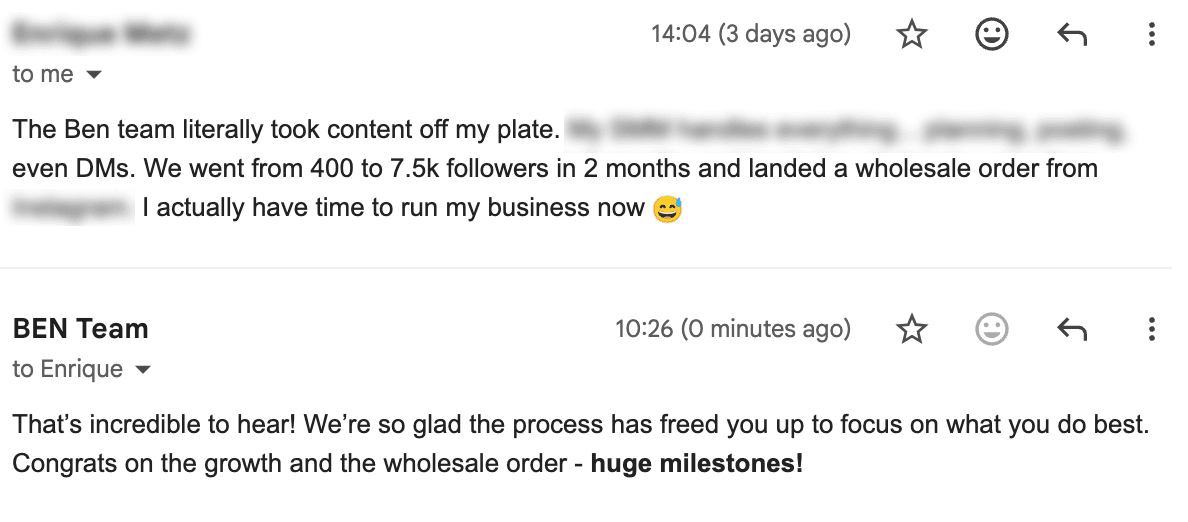This screenshot has height=522, width=1188.
Task: Click the bold "huge milestones!" text
Action: point(696,465)
